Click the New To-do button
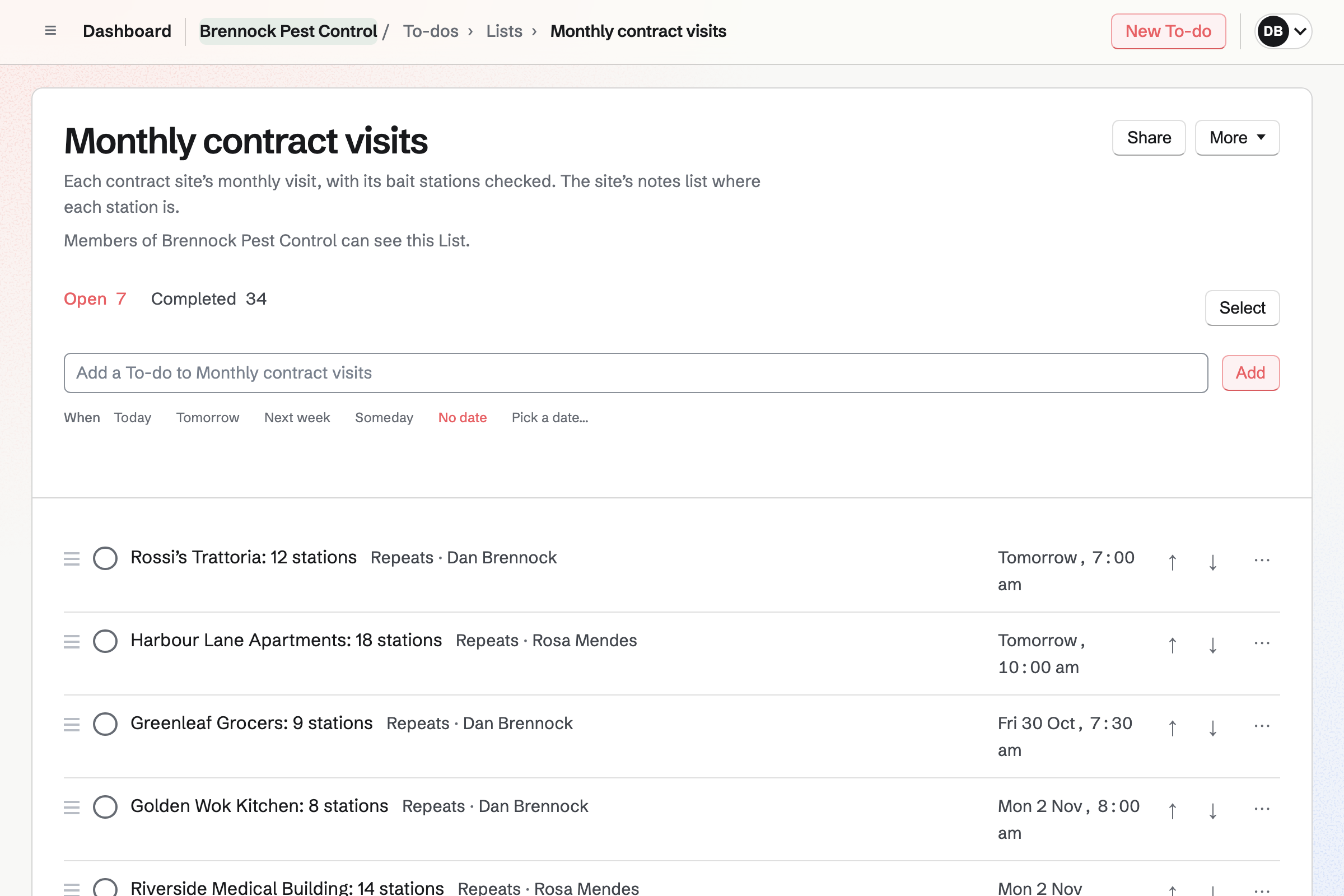This screenshot has width=1344, height=896. click(1168, 31)
